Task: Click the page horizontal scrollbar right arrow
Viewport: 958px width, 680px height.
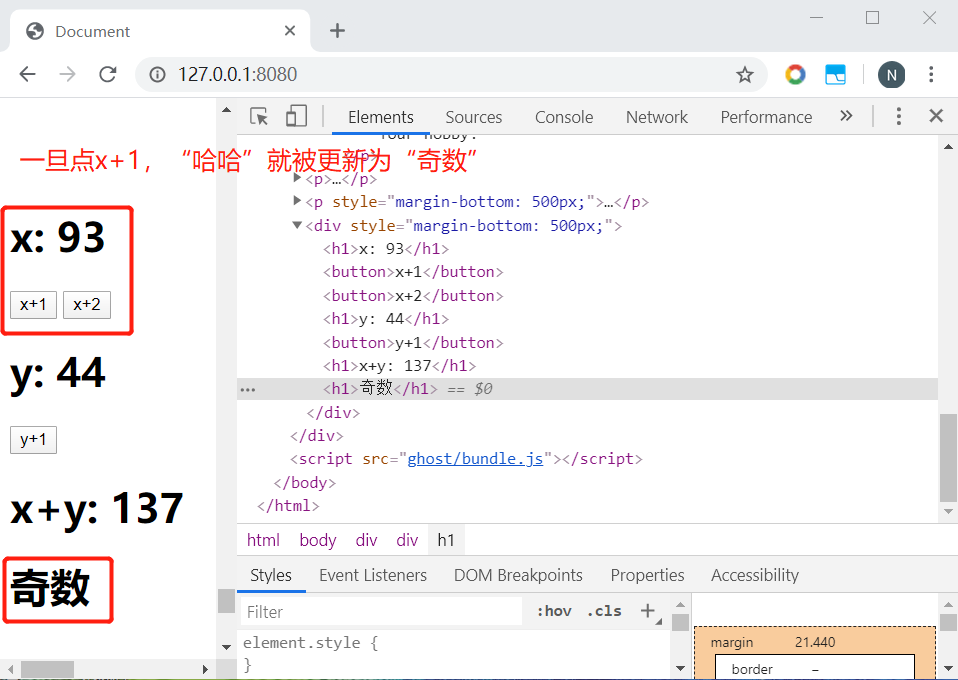Action: [205, 668]
